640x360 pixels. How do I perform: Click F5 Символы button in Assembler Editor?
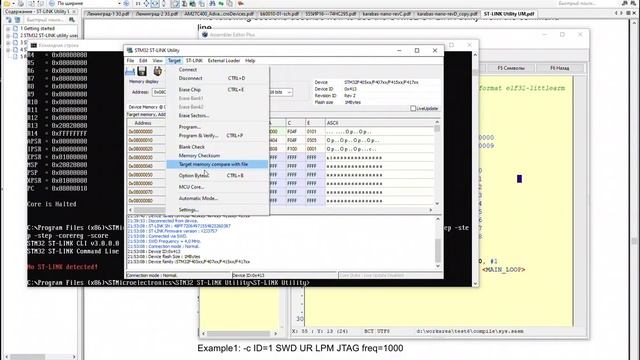point(511,68)
